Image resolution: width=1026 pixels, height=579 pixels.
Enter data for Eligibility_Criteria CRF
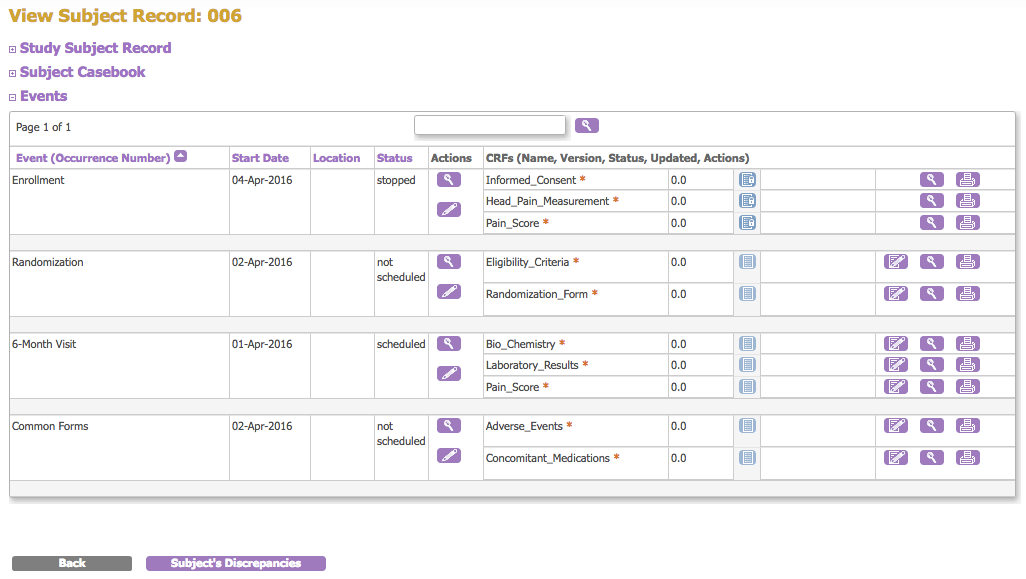tap(896, 262)
